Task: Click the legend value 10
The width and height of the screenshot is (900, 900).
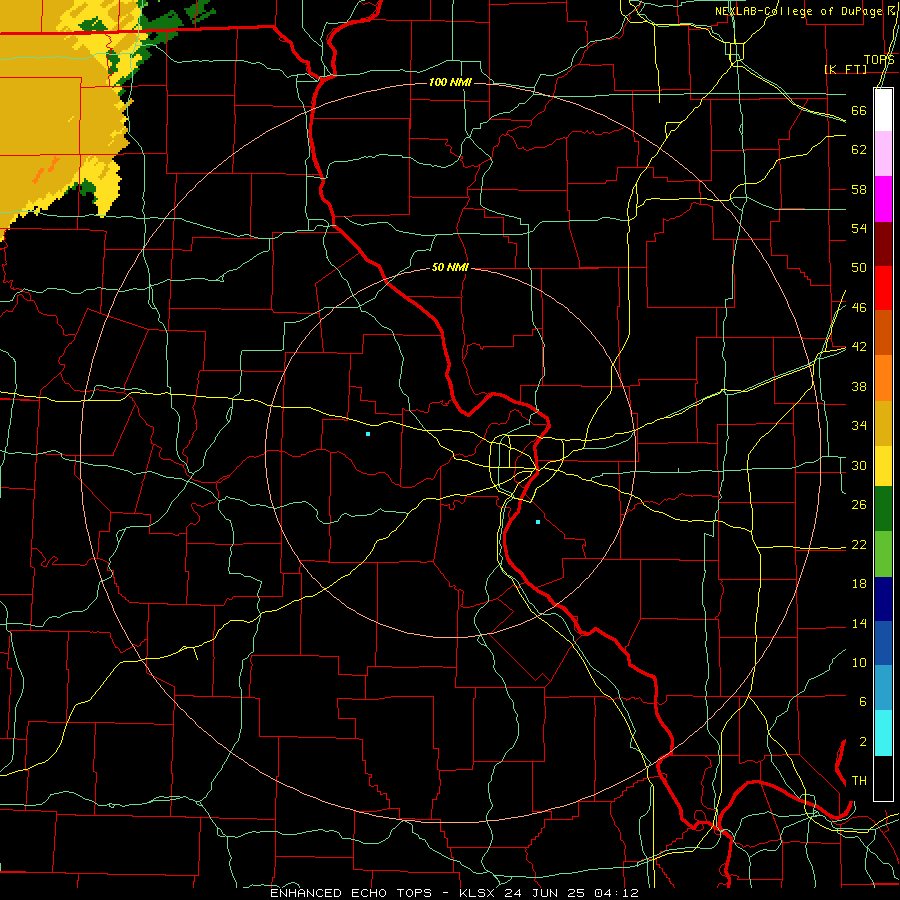Action: click(x=859, y=662)
